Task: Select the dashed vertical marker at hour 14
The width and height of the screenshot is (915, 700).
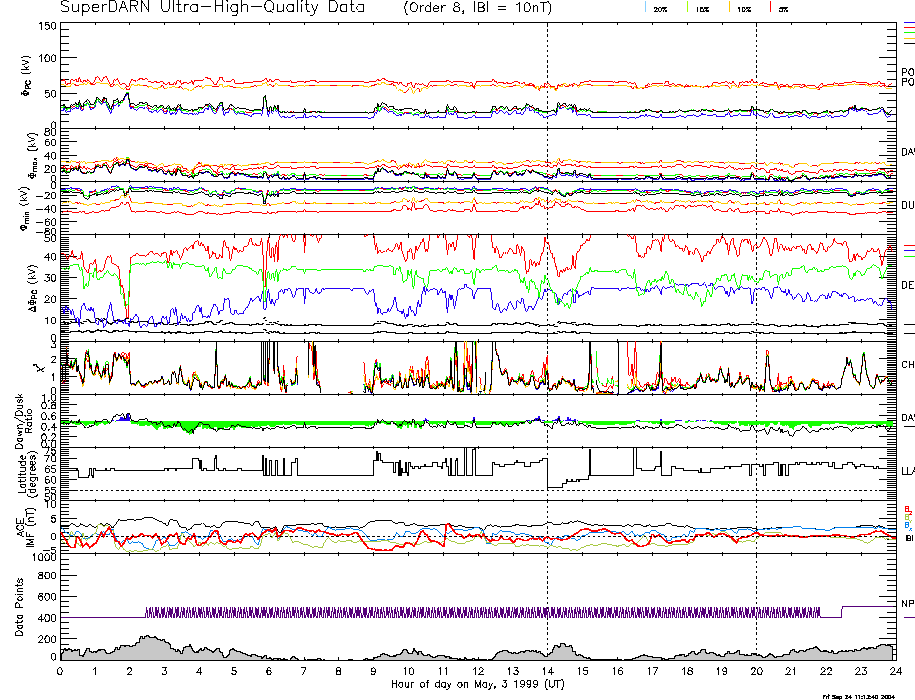Action: [547, 300]
